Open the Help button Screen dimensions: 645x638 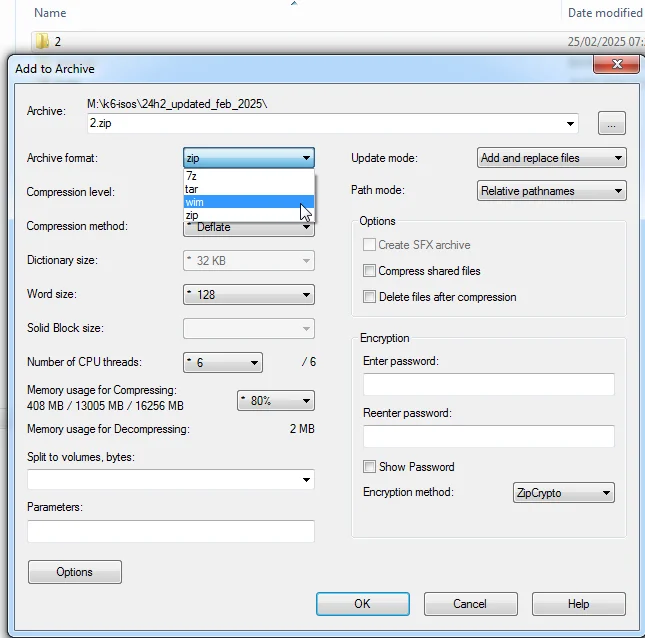click(578, 604)
